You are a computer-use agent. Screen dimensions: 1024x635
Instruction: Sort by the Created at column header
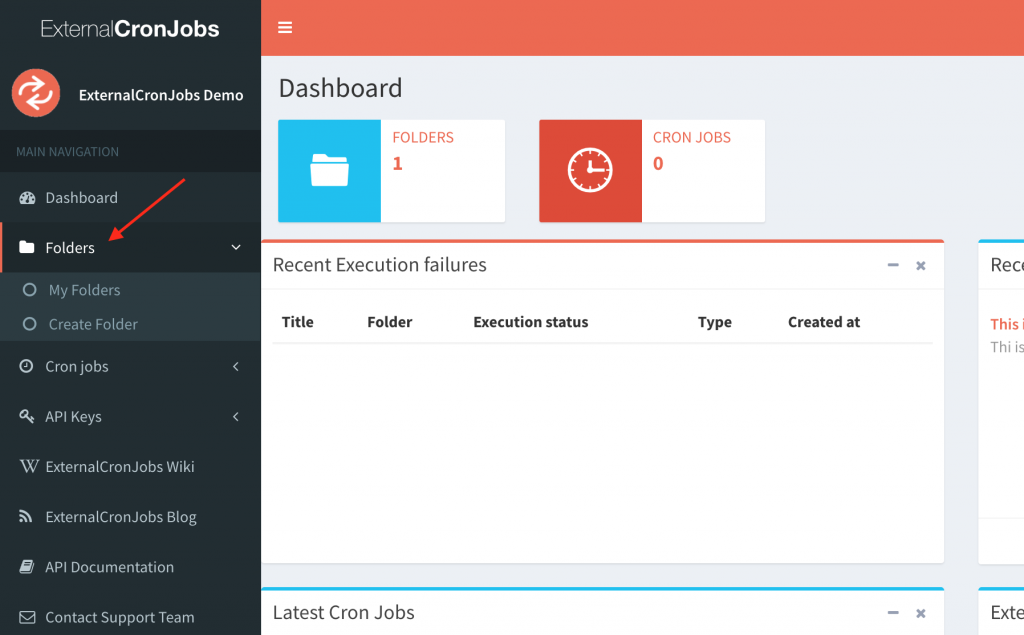click(x=824, y=321)
